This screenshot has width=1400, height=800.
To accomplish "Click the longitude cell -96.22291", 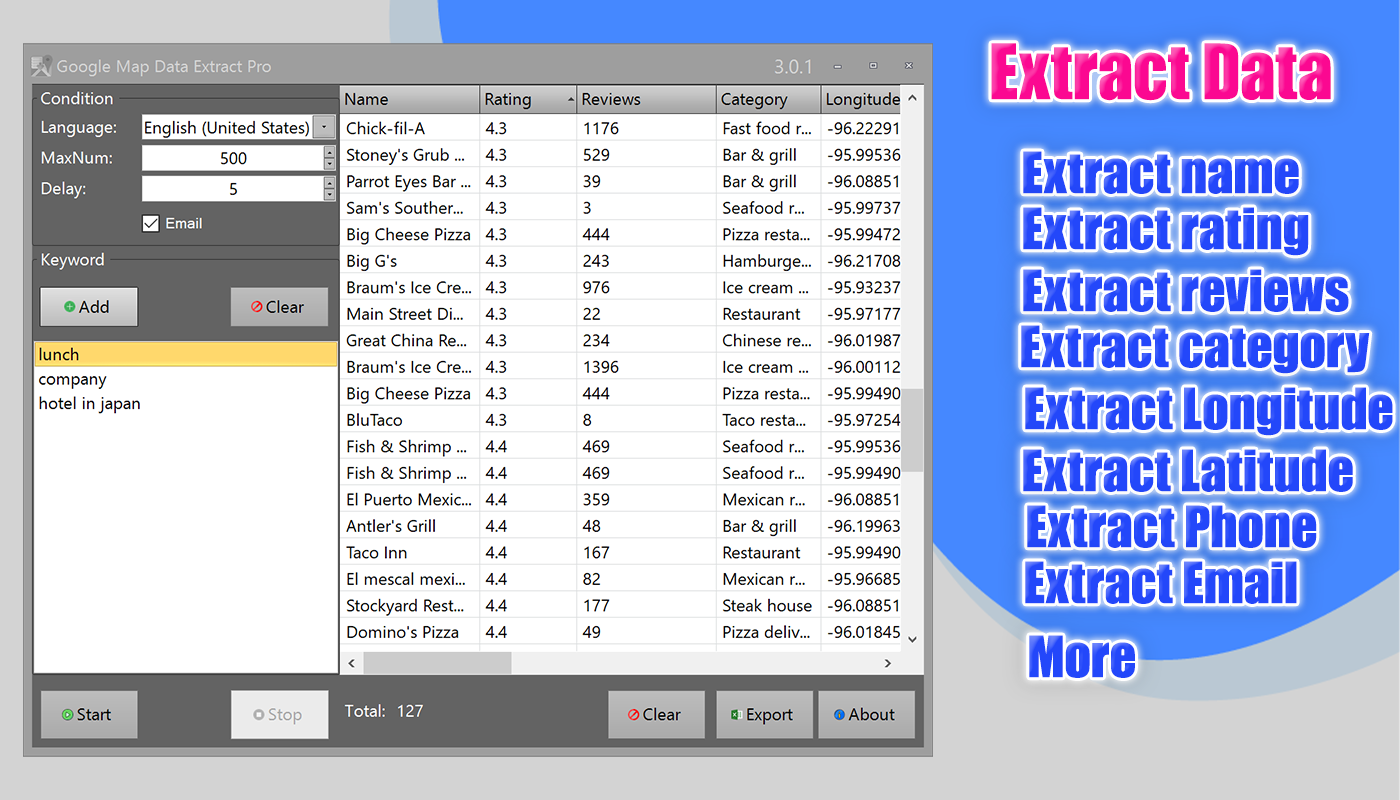I will pos(861,128).
